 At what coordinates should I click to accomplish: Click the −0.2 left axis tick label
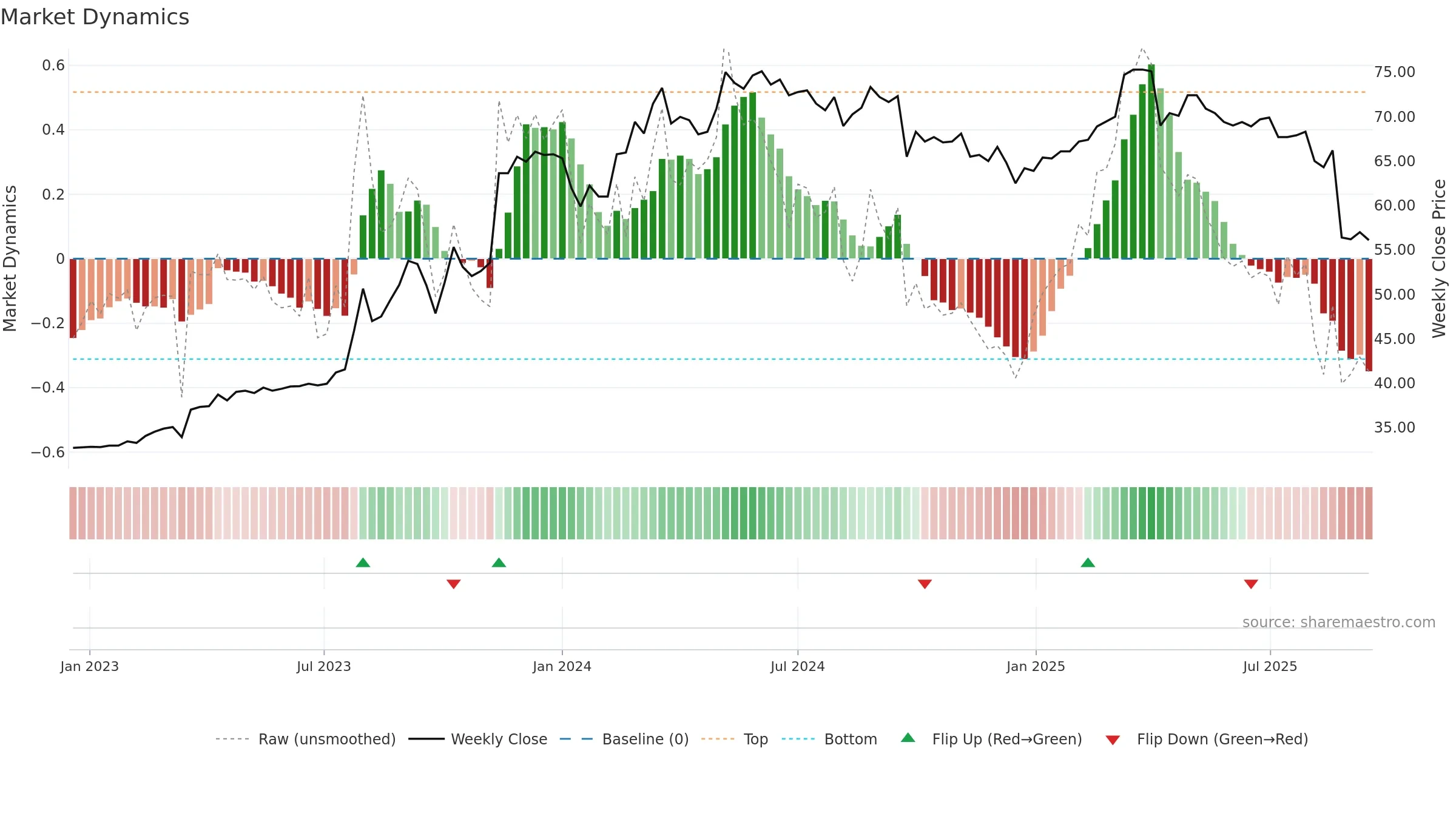tap(47, 323)
